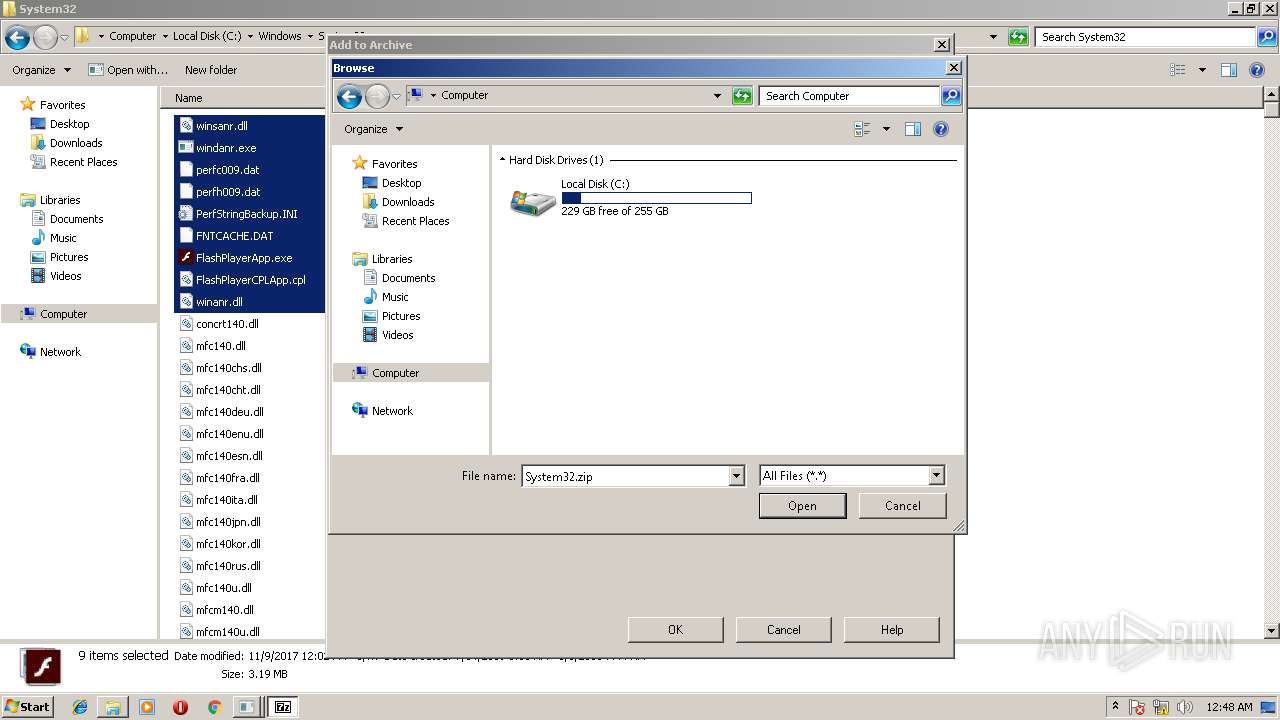Open File name combo box dropdown

(737, 476)
